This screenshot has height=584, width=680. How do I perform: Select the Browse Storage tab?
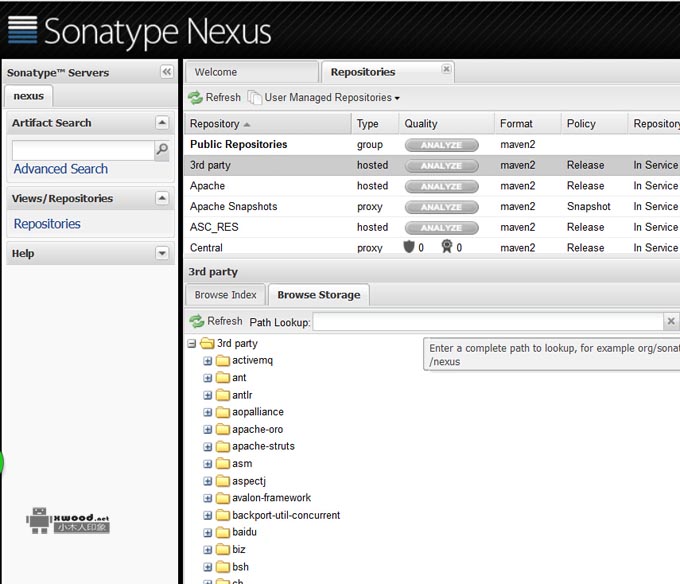[319, 295]
